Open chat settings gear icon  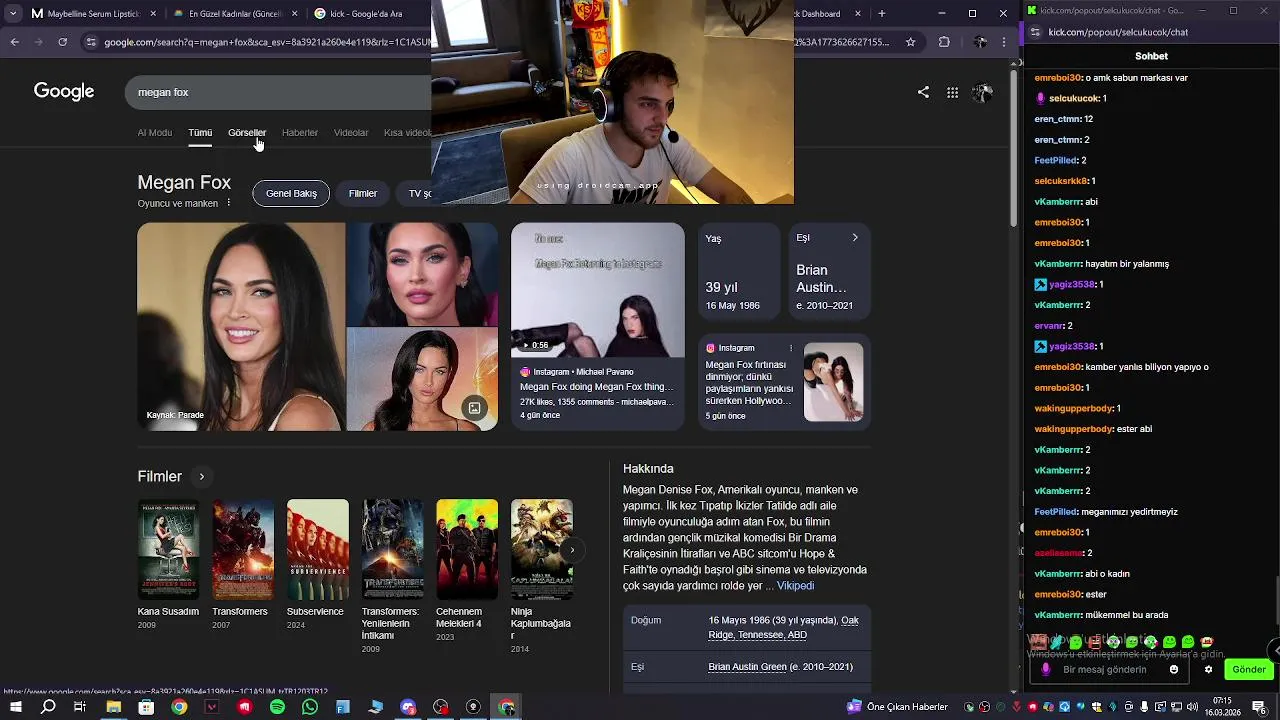(1208, 670)
